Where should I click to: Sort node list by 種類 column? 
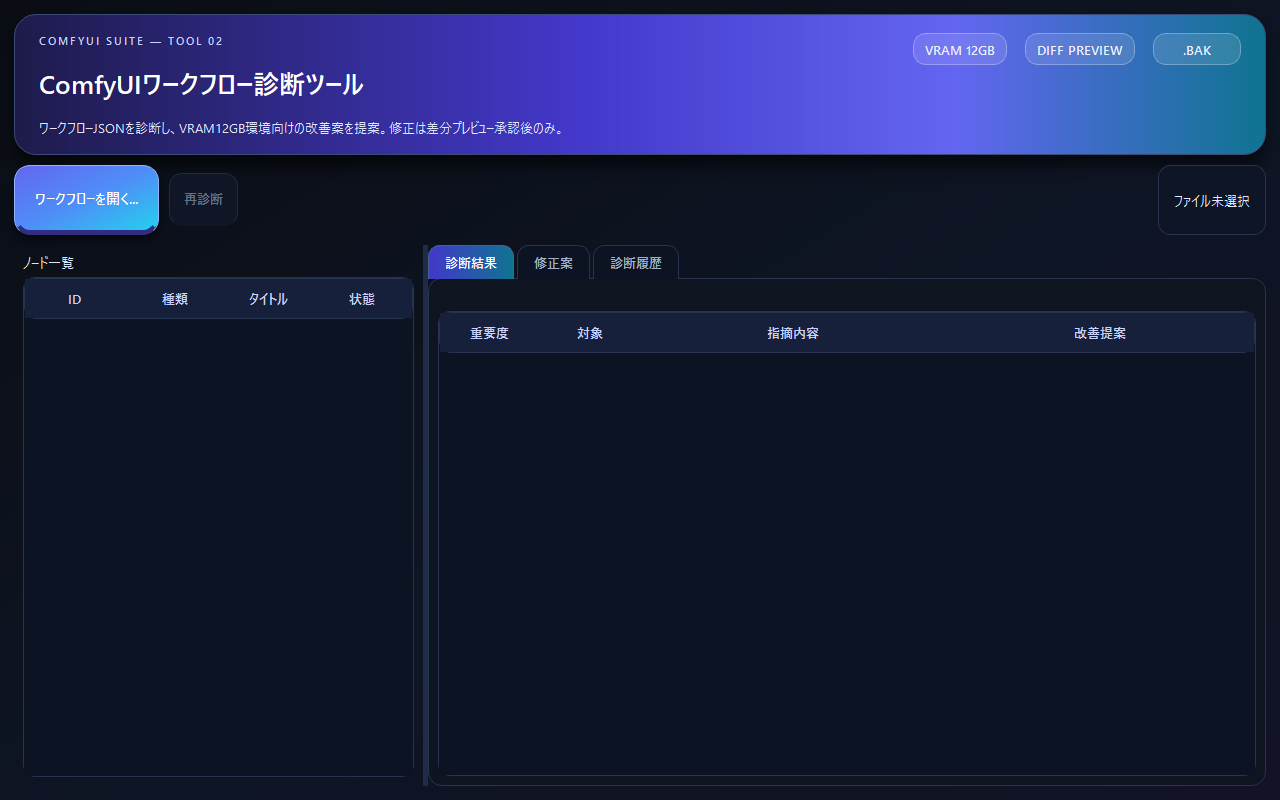(175, 299)
